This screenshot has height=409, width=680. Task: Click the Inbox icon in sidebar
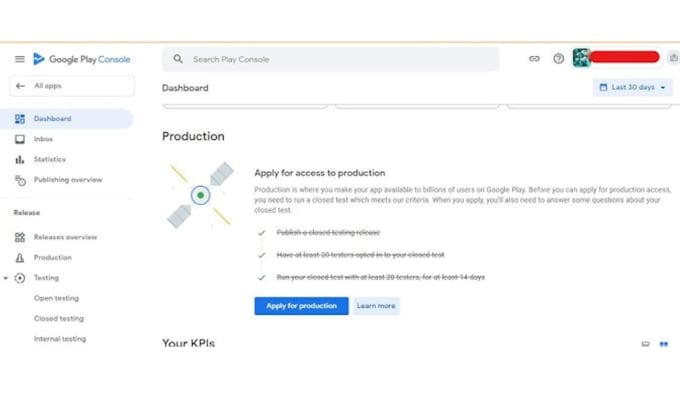point(20,139)
